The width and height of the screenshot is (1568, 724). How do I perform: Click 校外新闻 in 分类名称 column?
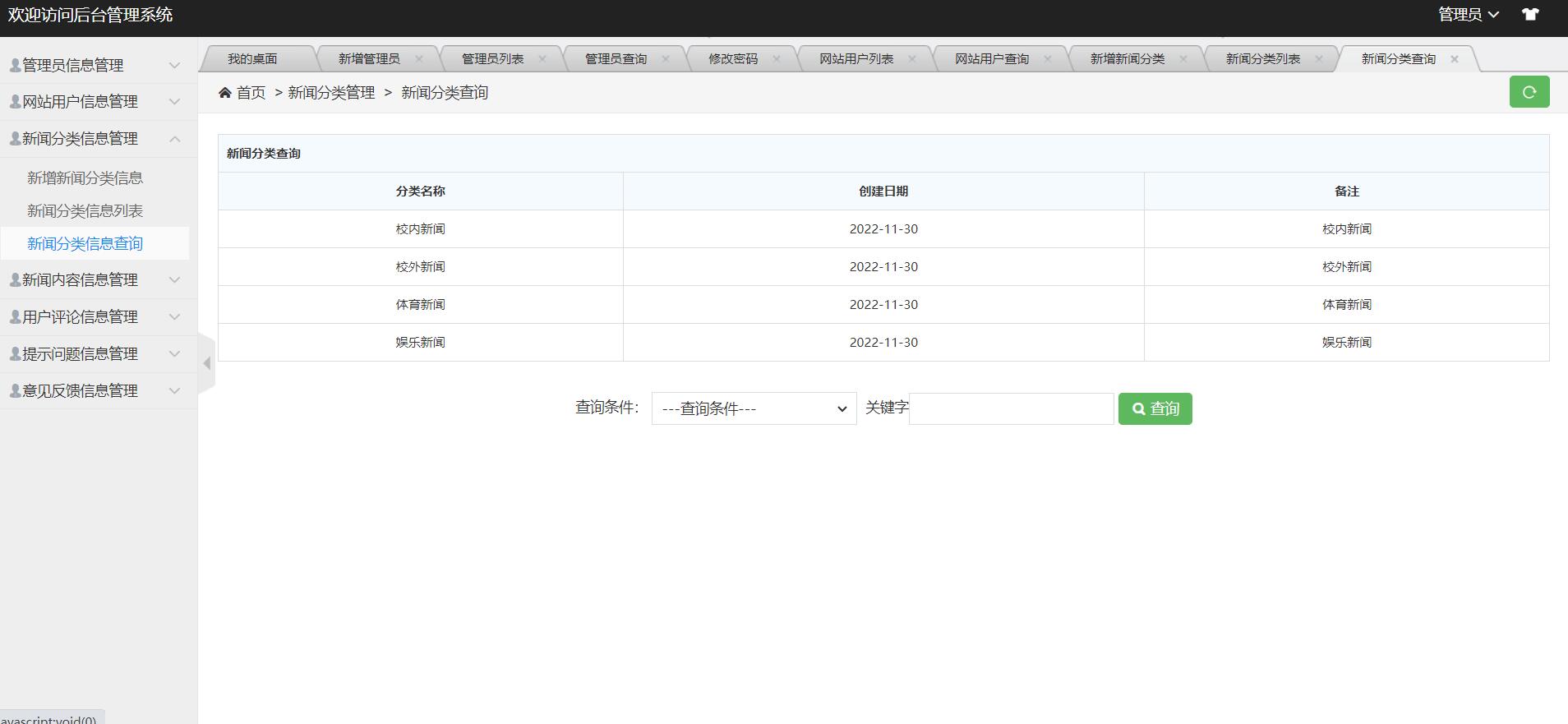(x=420, y=267)
